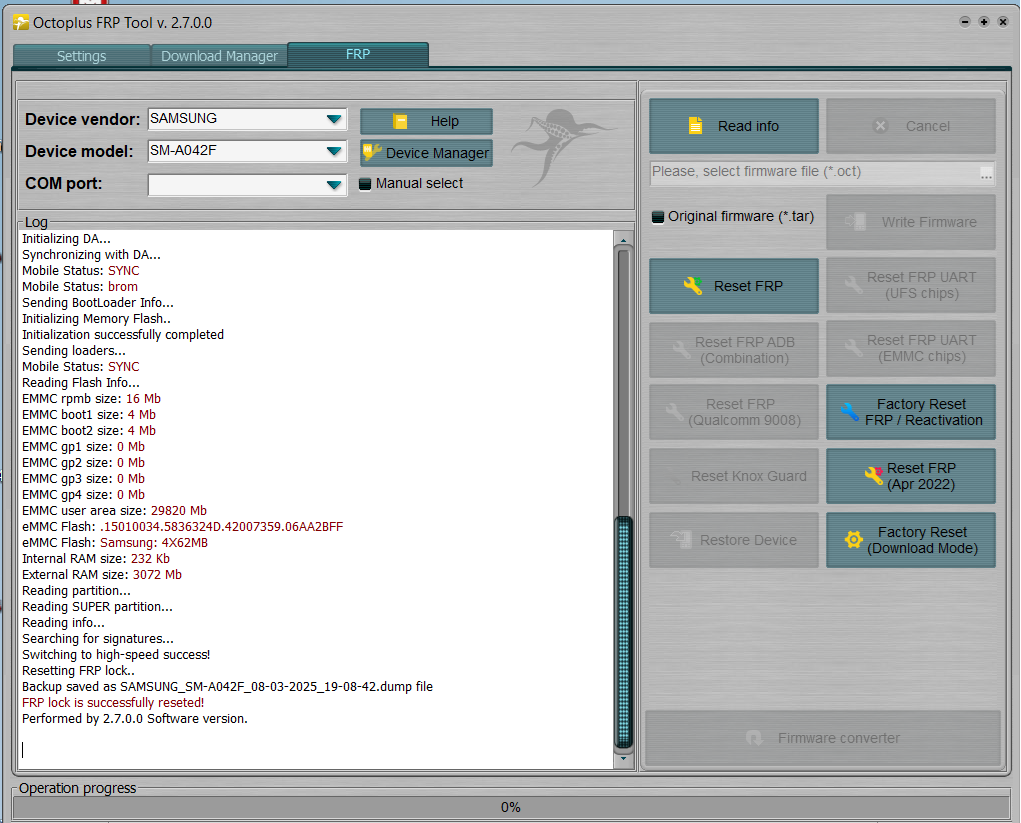The height and width of the screenshot is (823, 1021).
Task: Click the 'Initialization successfully completed' line
Action: (123, 335)
